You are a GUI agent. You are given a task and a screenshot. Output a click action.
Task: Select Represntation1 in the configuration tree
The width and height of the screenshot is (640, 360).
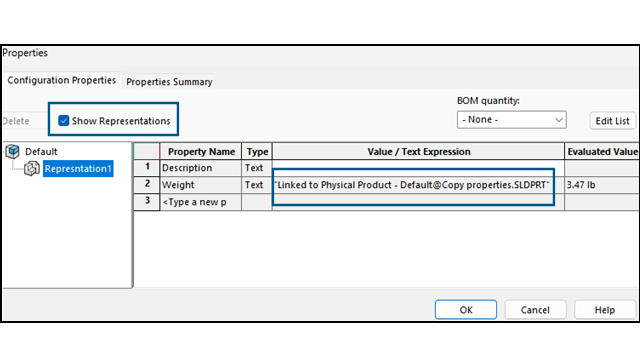tap(78, 169)
